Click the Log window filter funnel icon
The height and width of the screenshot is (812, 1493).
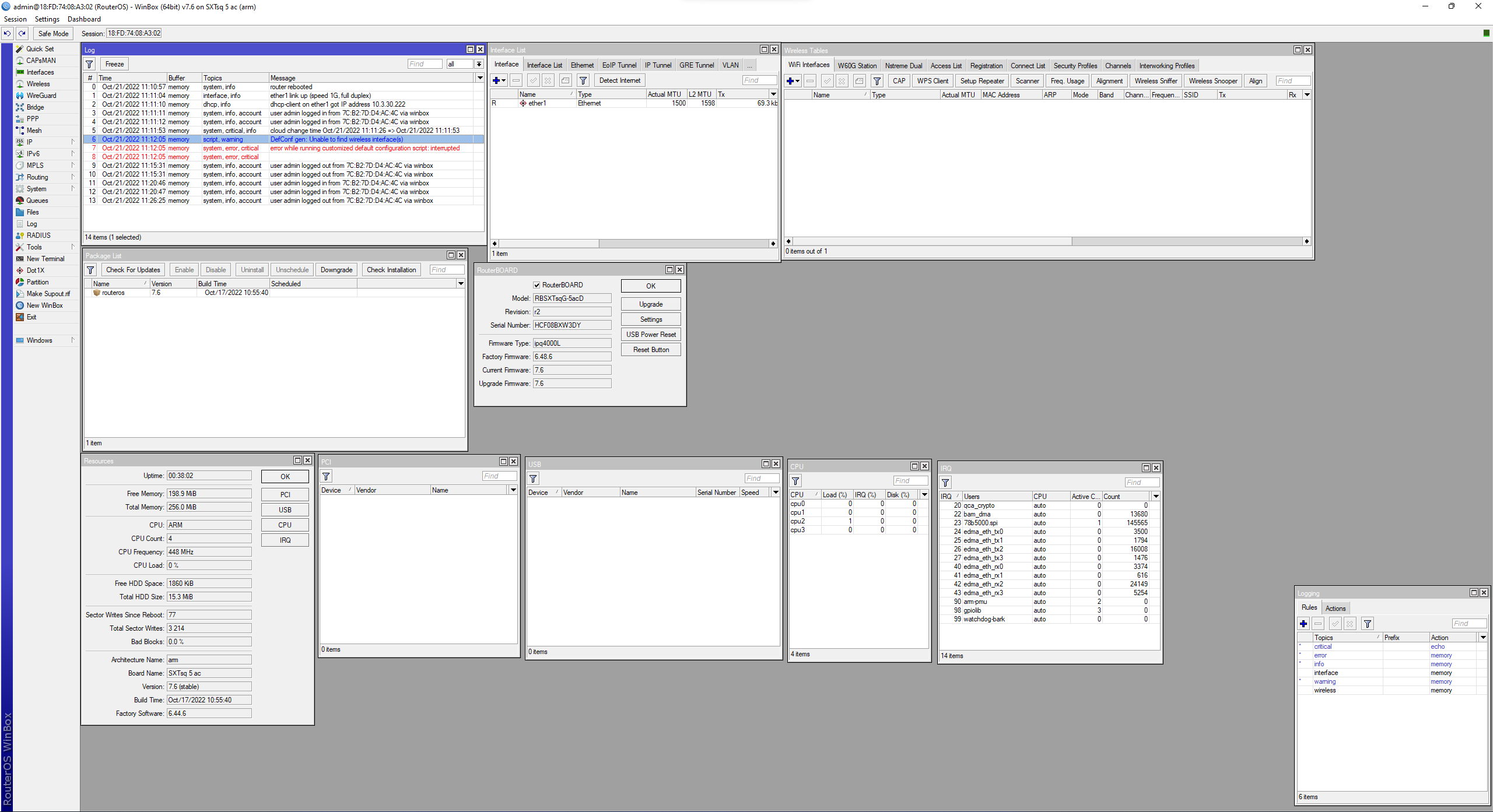tap(90, 64)
